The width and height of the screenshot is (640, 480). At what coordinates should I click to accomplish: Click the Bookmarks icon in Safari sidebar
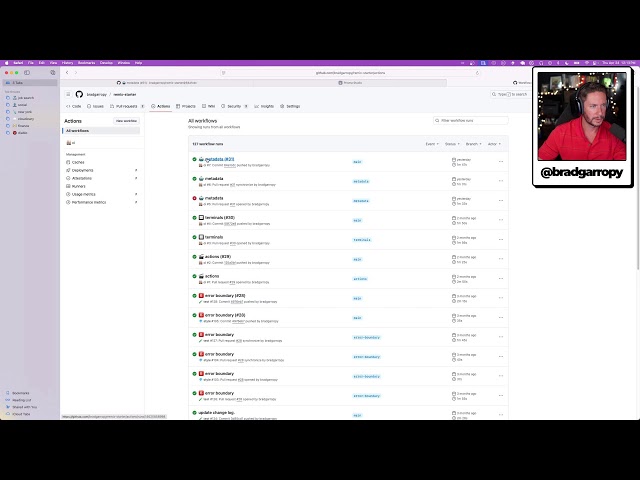click(8, 393)
